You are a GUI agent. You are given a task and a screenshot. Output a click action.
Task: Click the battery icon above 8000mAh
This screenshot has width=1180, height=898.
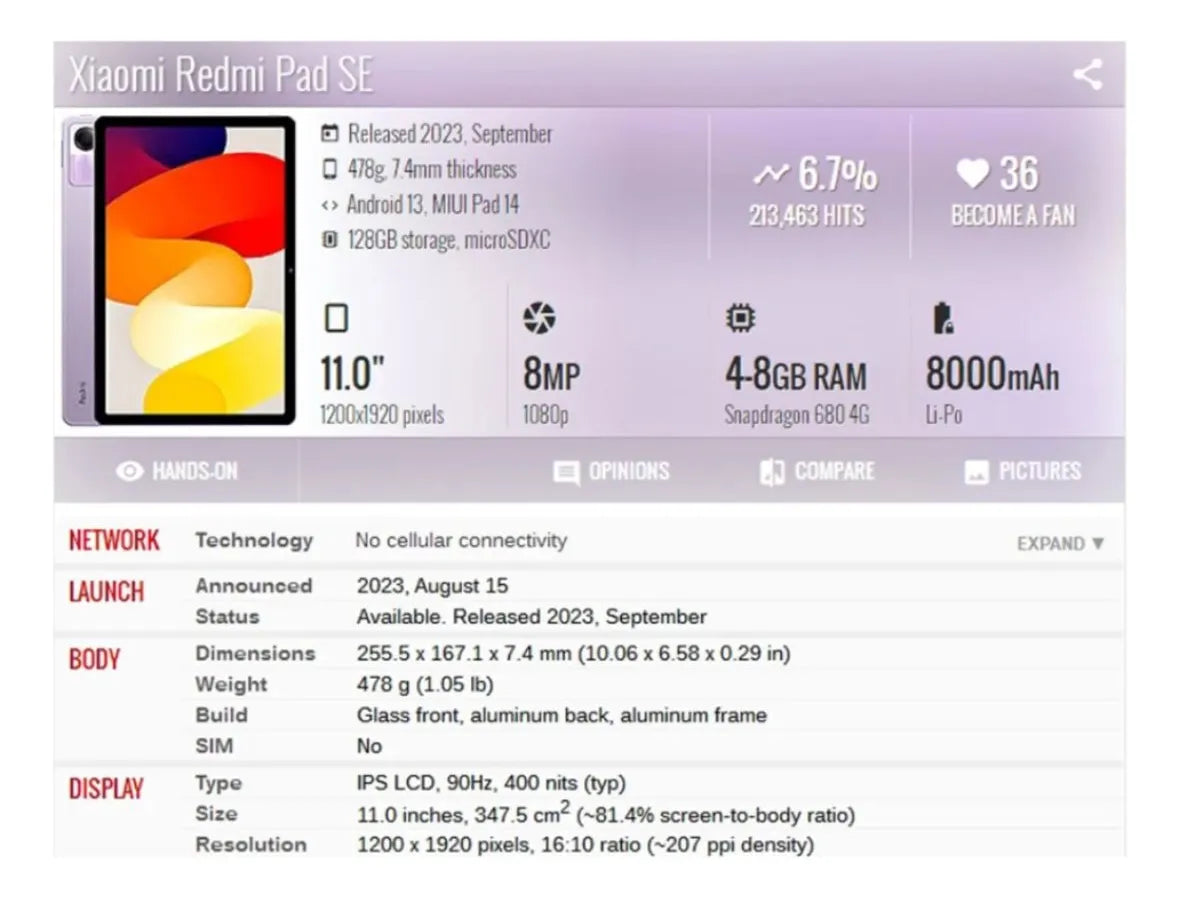pyautogui.click(x=942, y=319)
